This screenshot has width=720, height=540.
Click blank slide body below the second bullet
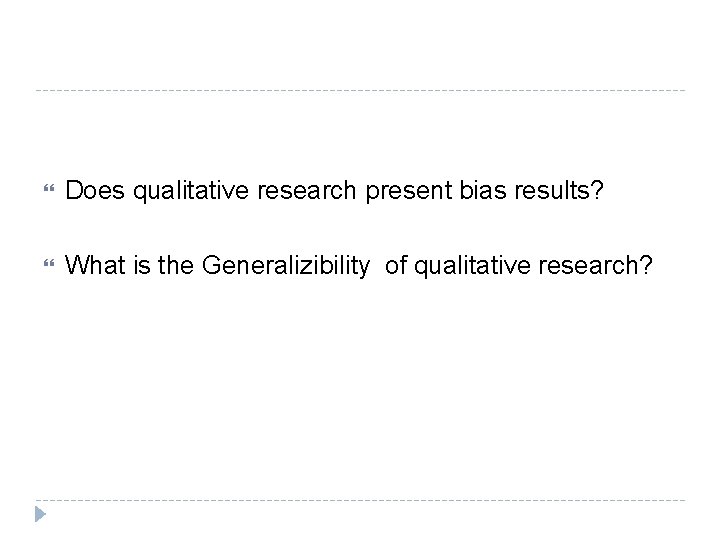point(360,390)
